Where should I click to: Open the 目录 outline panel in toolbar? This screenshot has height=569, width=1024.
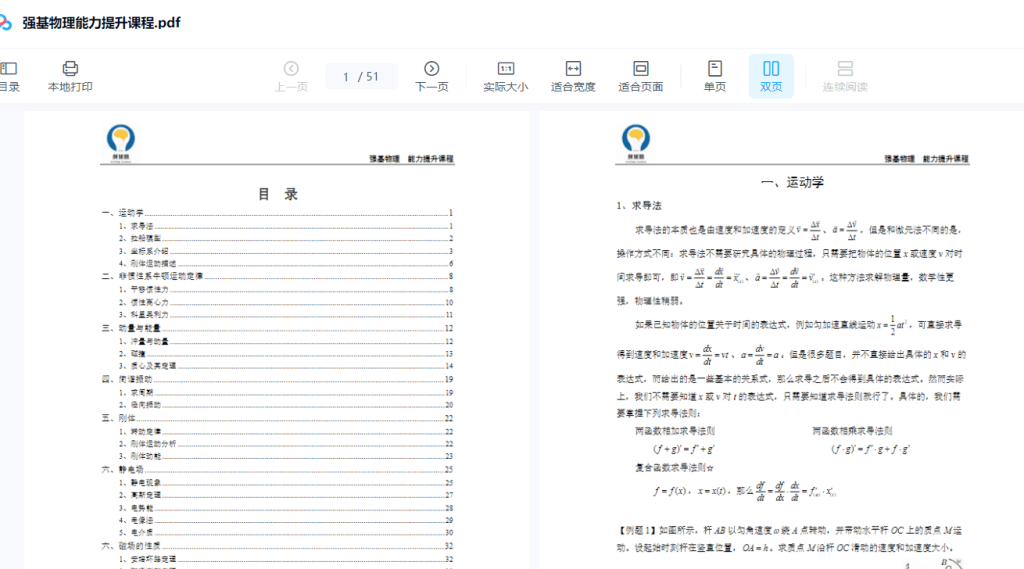point(9,76)
